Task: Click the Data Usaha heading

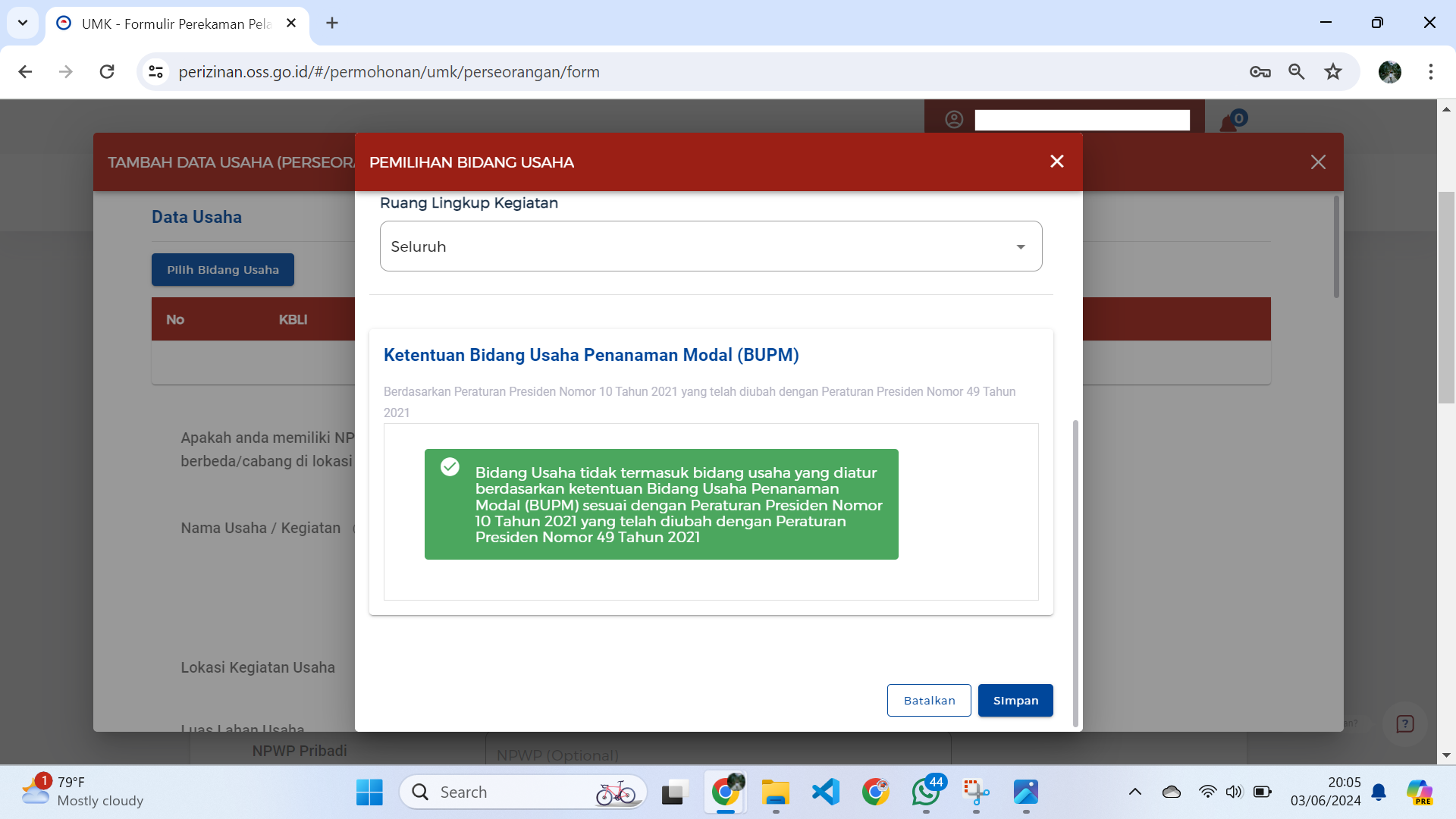Action: pyautogui.click(x=196, y=217)
